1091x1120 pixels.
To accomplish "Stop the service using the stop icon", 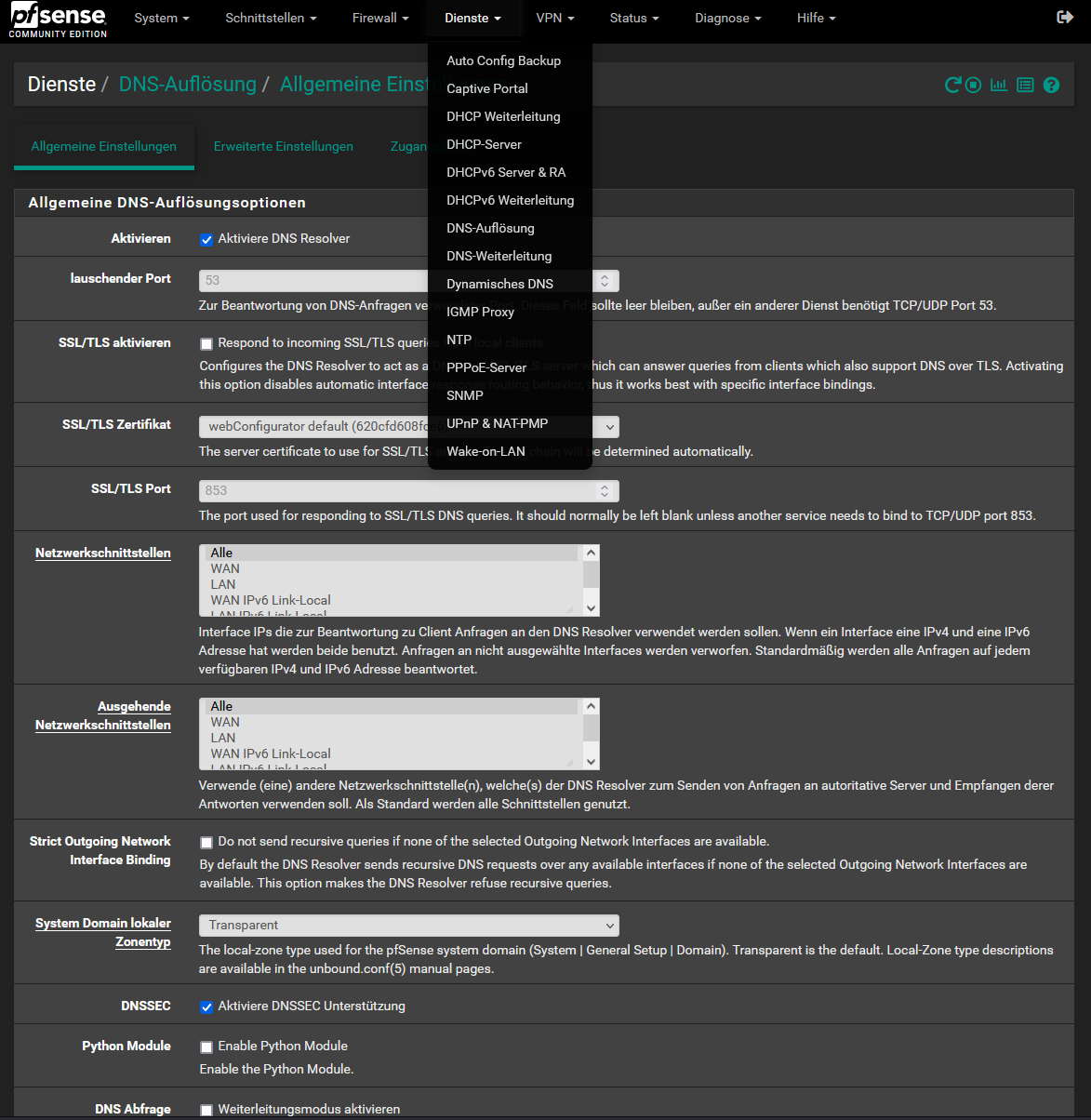I will pyautogui.click(x=973, y=85).
